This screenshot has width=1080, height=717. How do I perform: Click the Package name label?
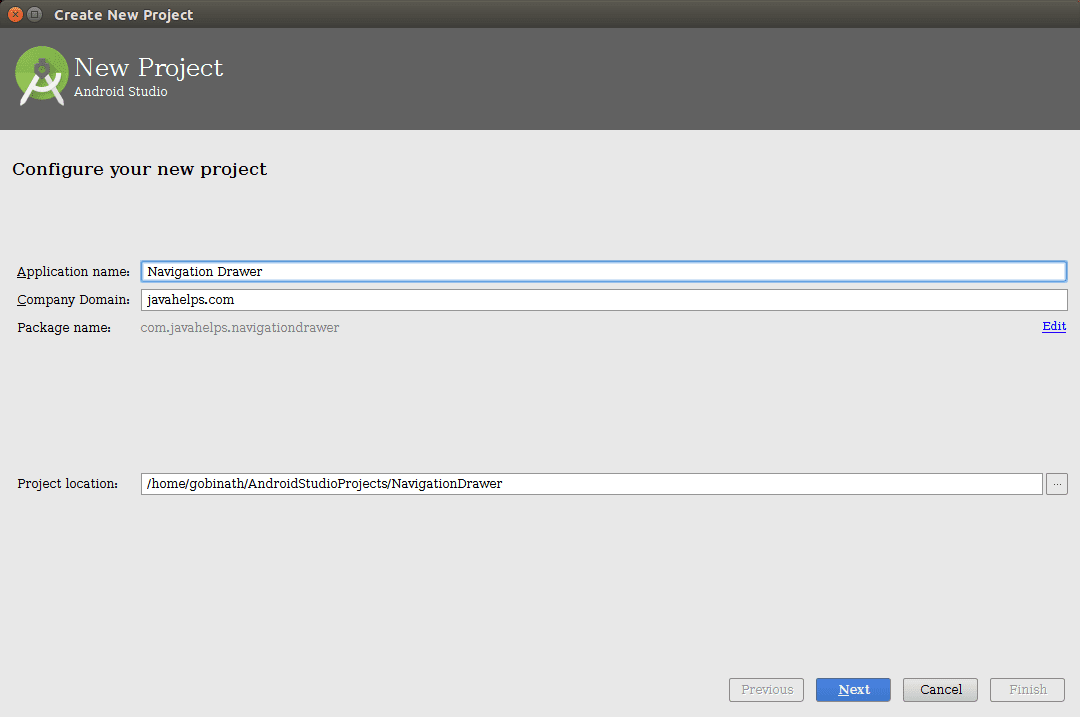(64, 328)
